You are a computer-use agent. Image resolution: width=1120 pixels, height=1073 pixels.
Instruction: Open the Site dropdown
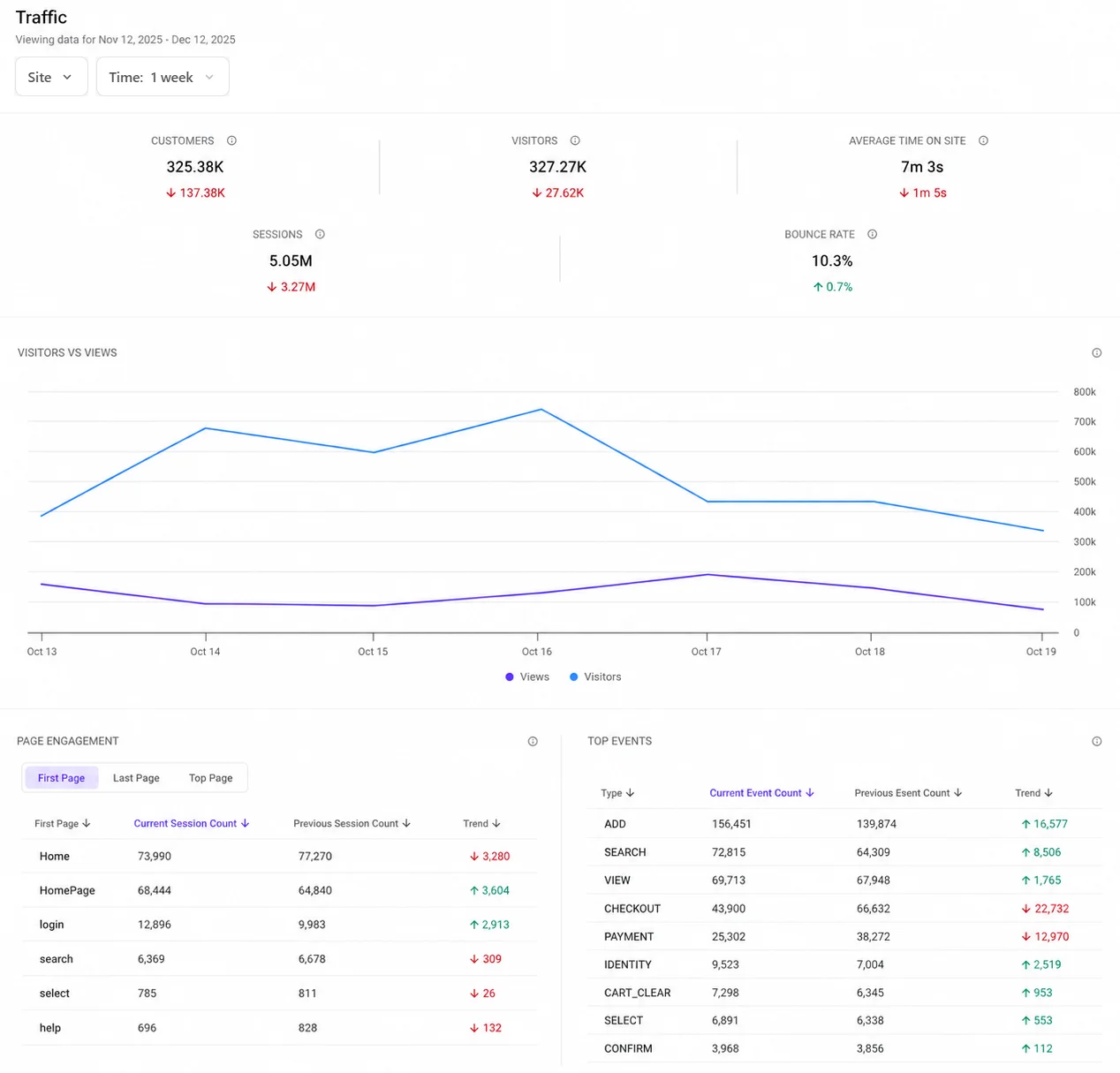click(51, 77)
